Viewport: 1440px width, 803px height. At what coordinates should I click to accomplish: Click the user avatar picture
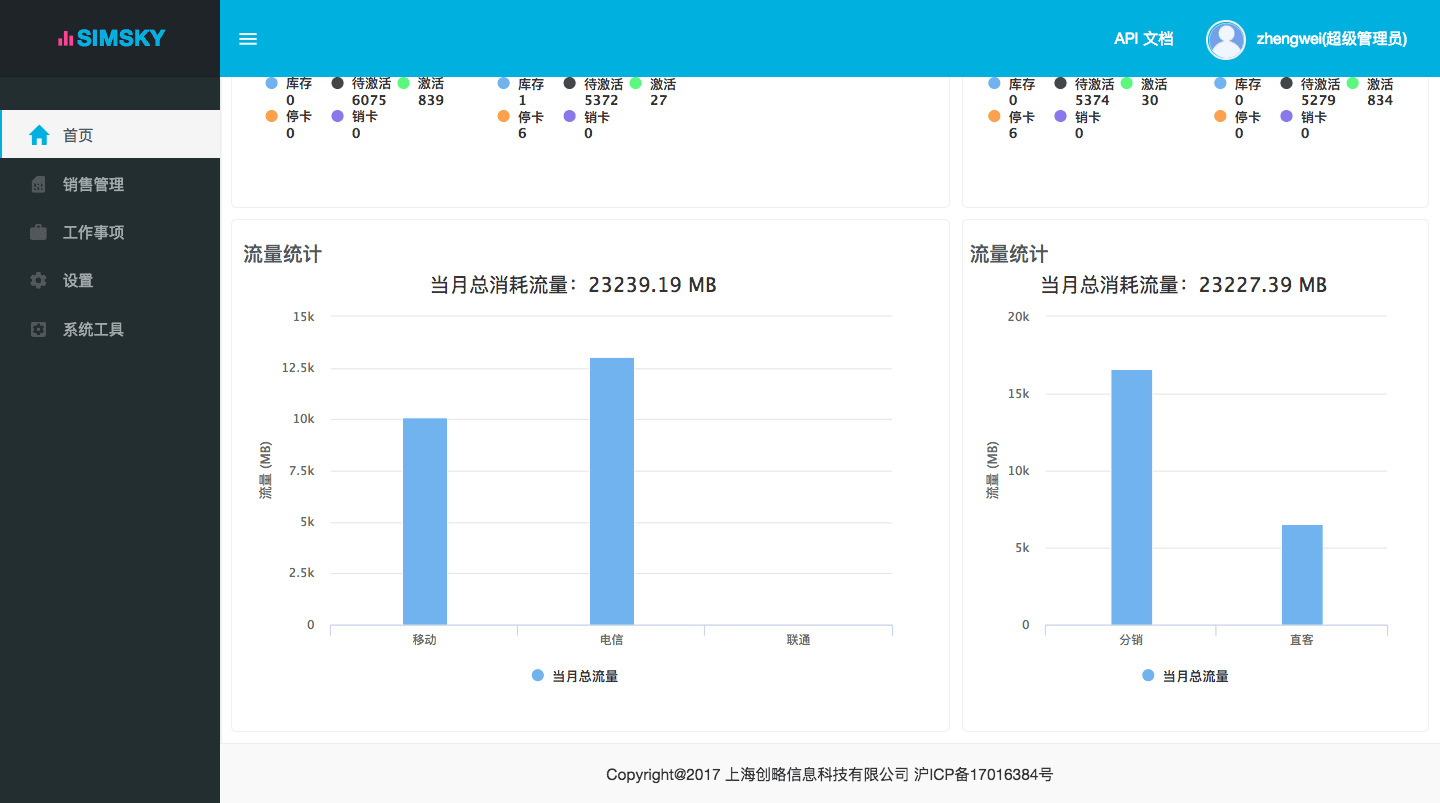click(x=1225, y=39)
